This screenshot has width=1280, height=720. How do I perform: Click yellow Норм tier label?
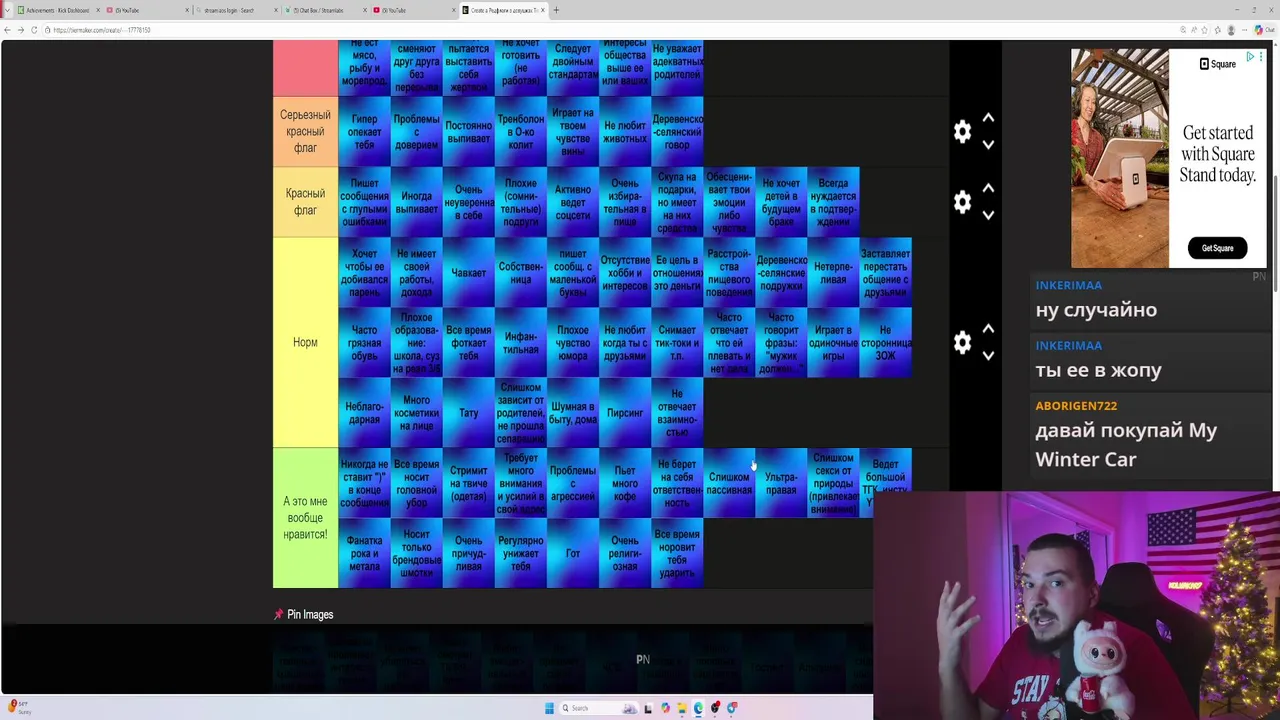[305, 342]
